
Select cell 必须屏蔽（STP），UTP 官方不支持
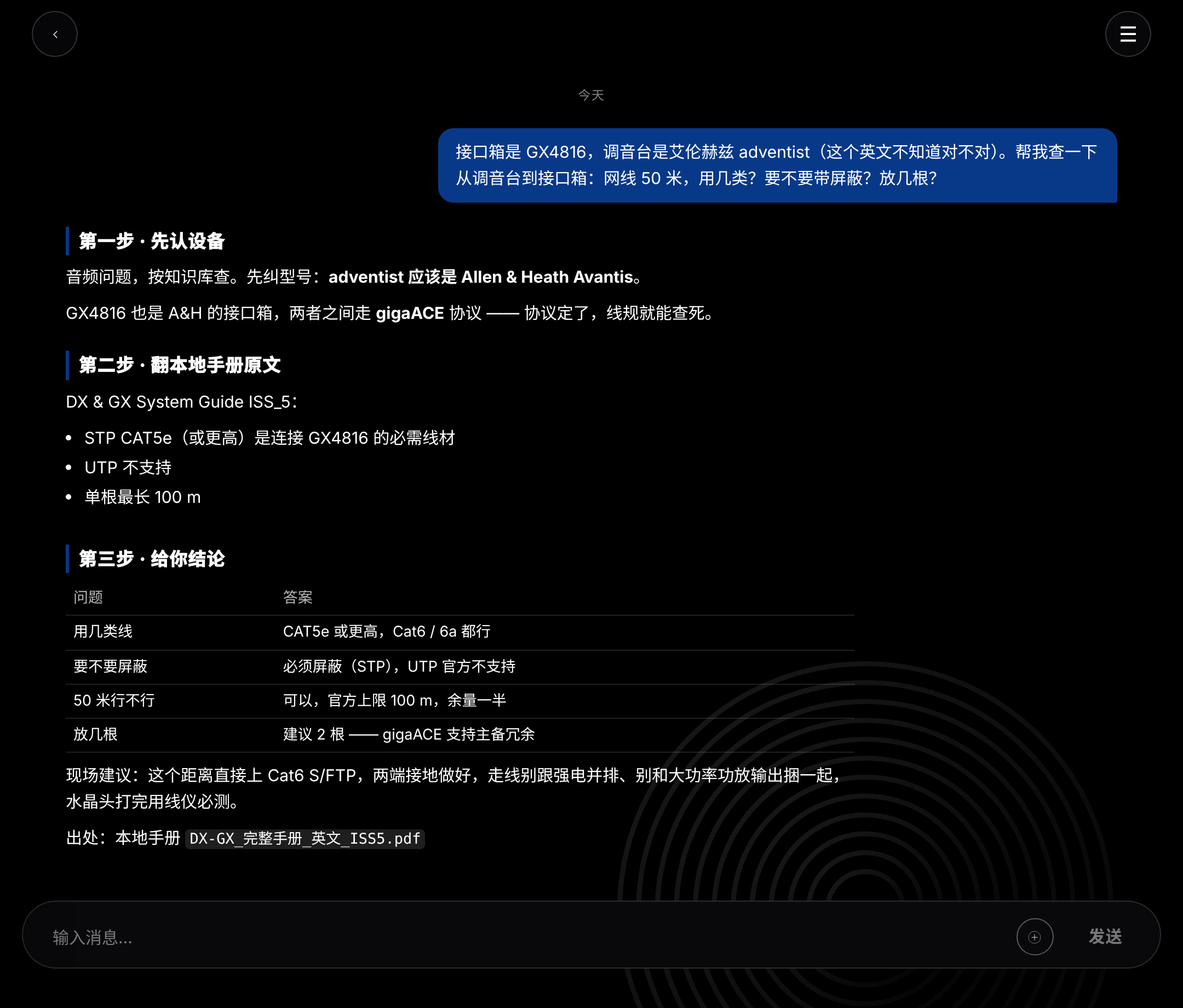399,666
